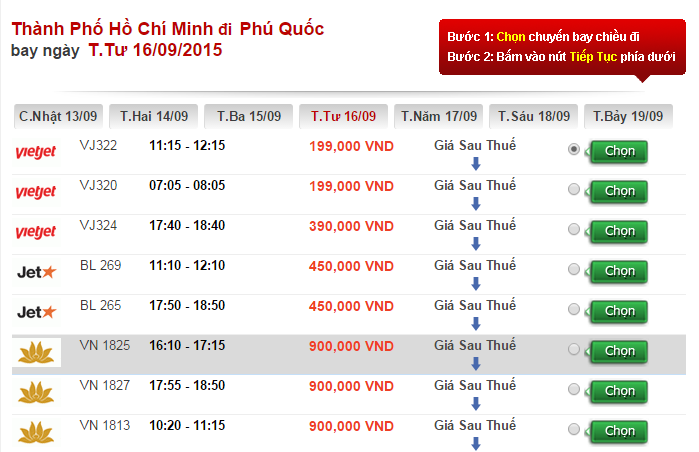Click the Jetstar logo for flight BL 265

pos(36,311)
